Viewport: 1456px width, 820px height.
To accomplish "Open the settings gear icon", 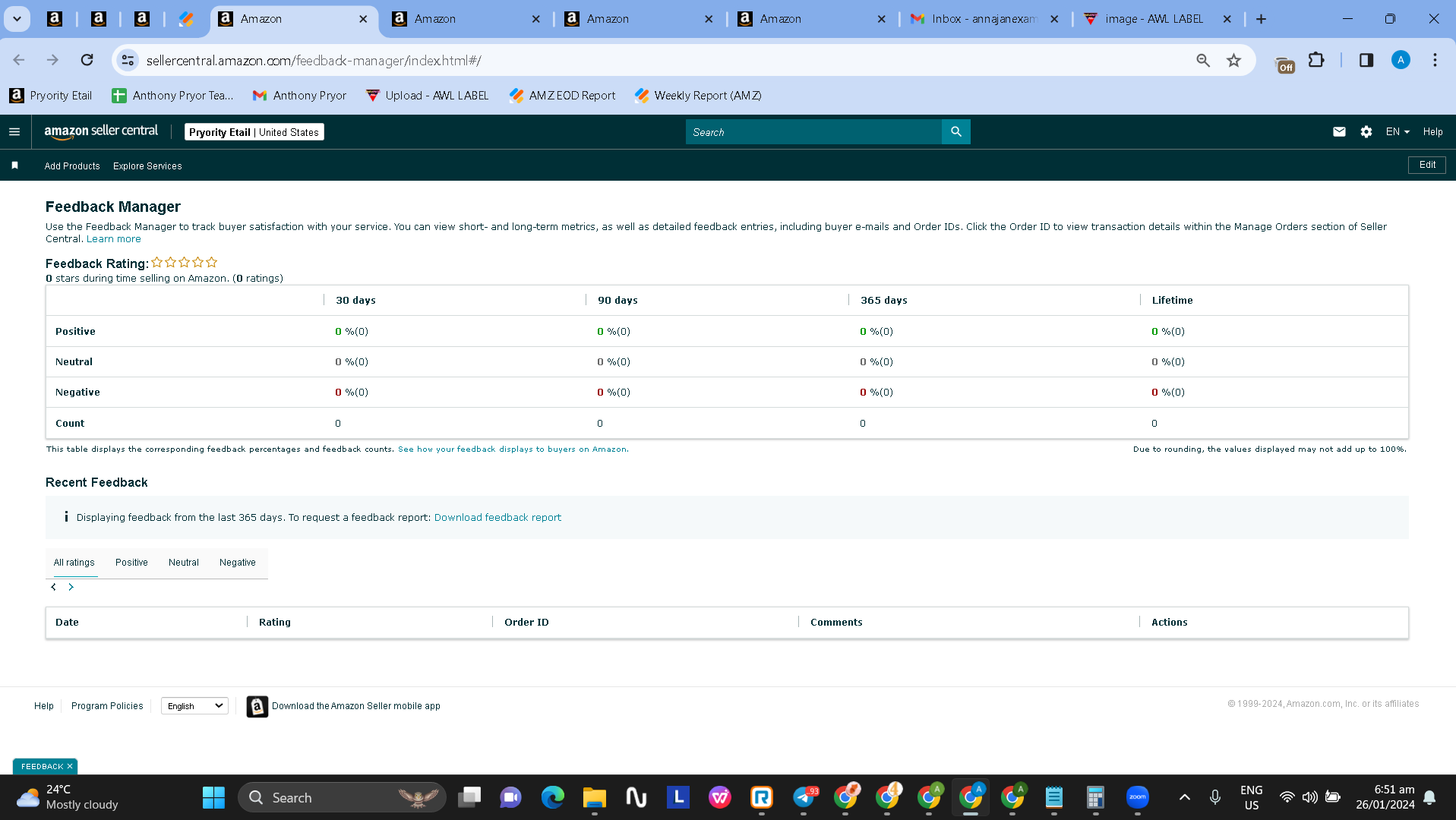I will (1366, 132).
